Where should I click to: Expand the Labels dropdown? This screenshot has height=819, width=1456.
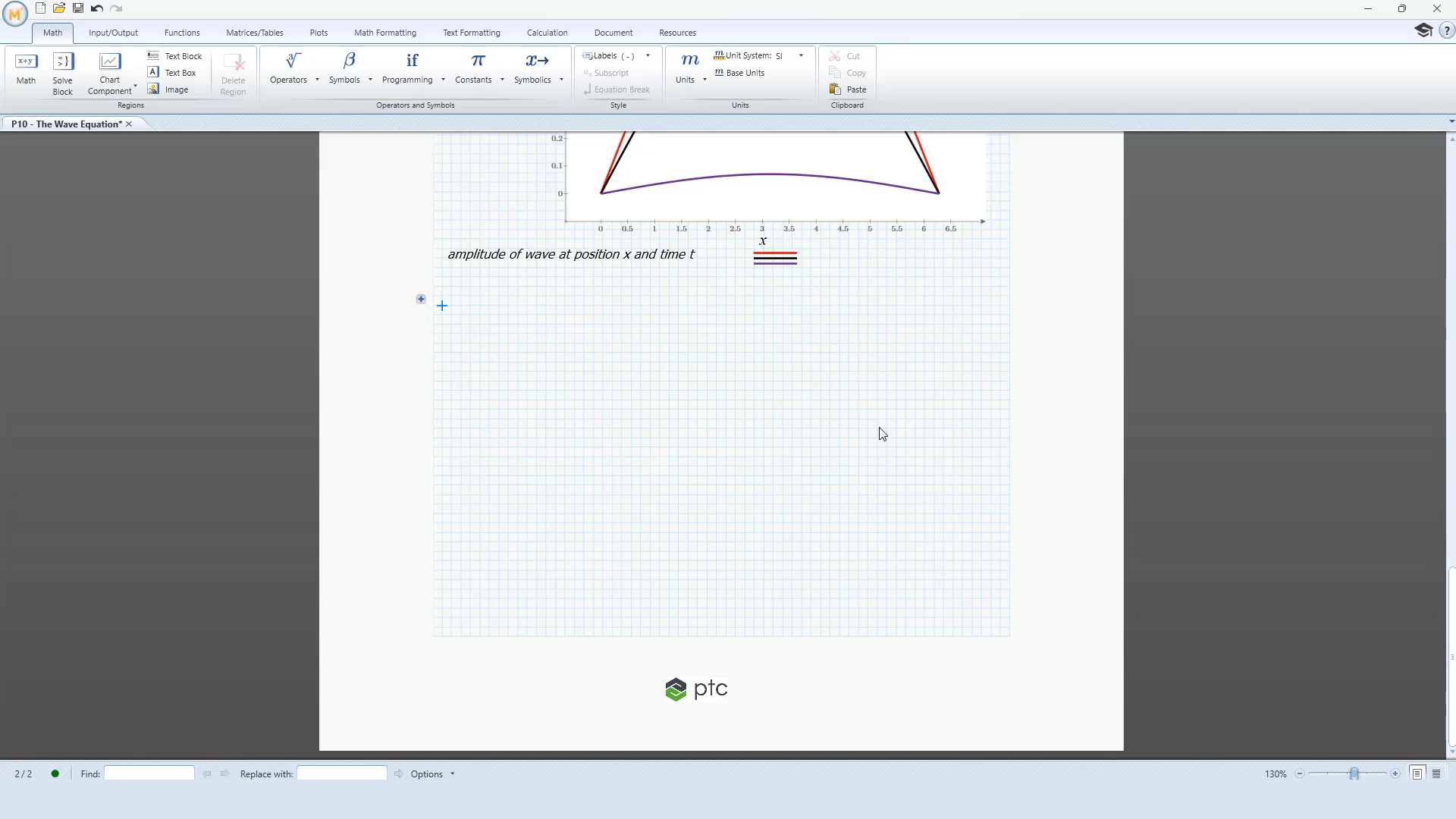[648, 55]
